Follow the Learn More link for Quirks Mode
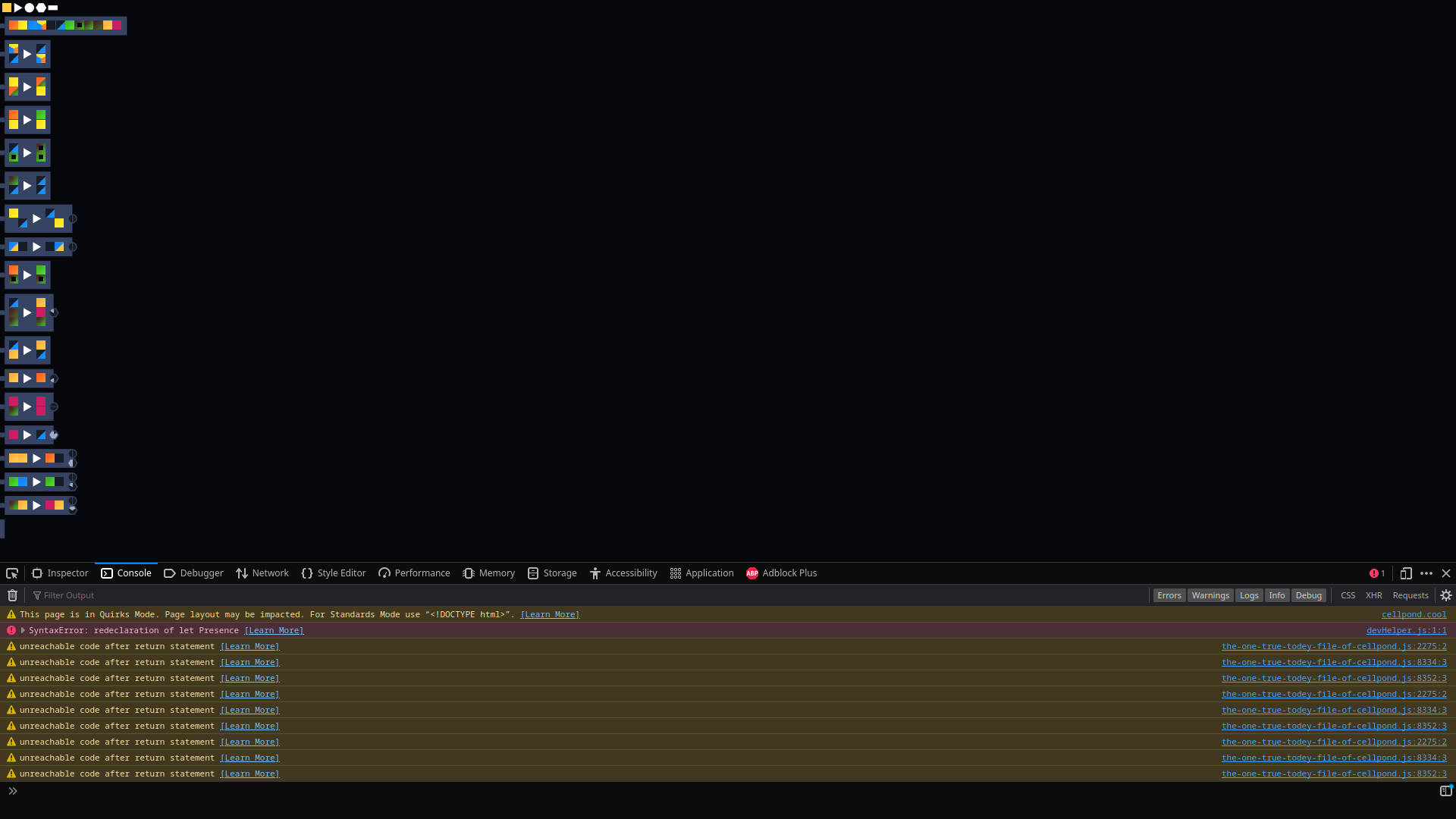Screen dimensions: 1456x819 point(550,614)
